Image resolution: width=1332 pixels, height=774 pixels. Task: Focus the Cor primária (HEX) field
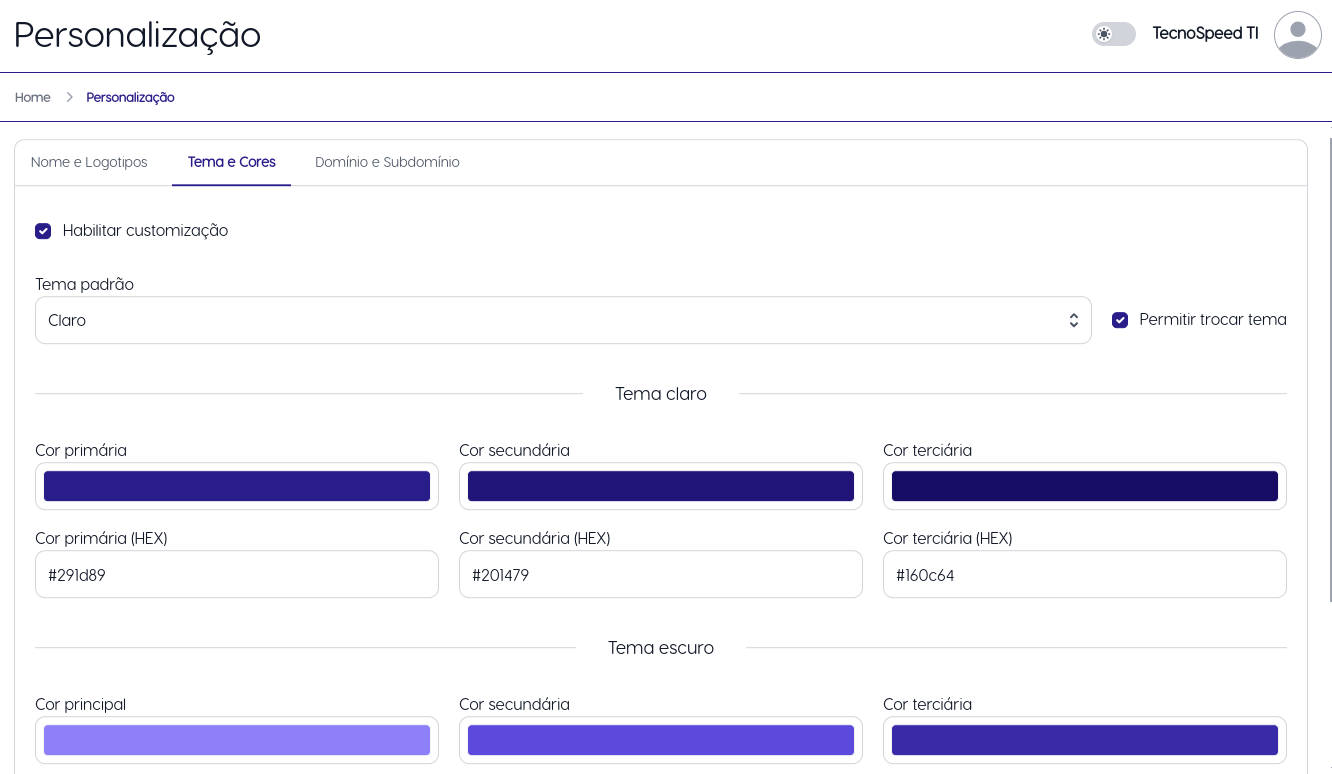[x=237, y=574]
